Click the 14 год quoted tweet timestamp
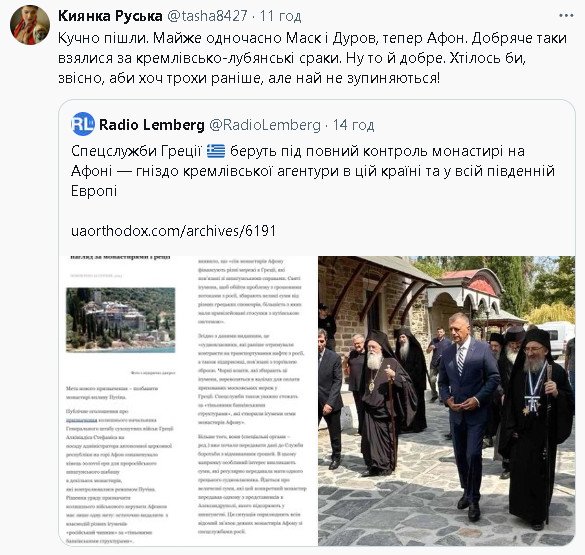The width and height of the screenshot is (585, 555). click(353, 125)
